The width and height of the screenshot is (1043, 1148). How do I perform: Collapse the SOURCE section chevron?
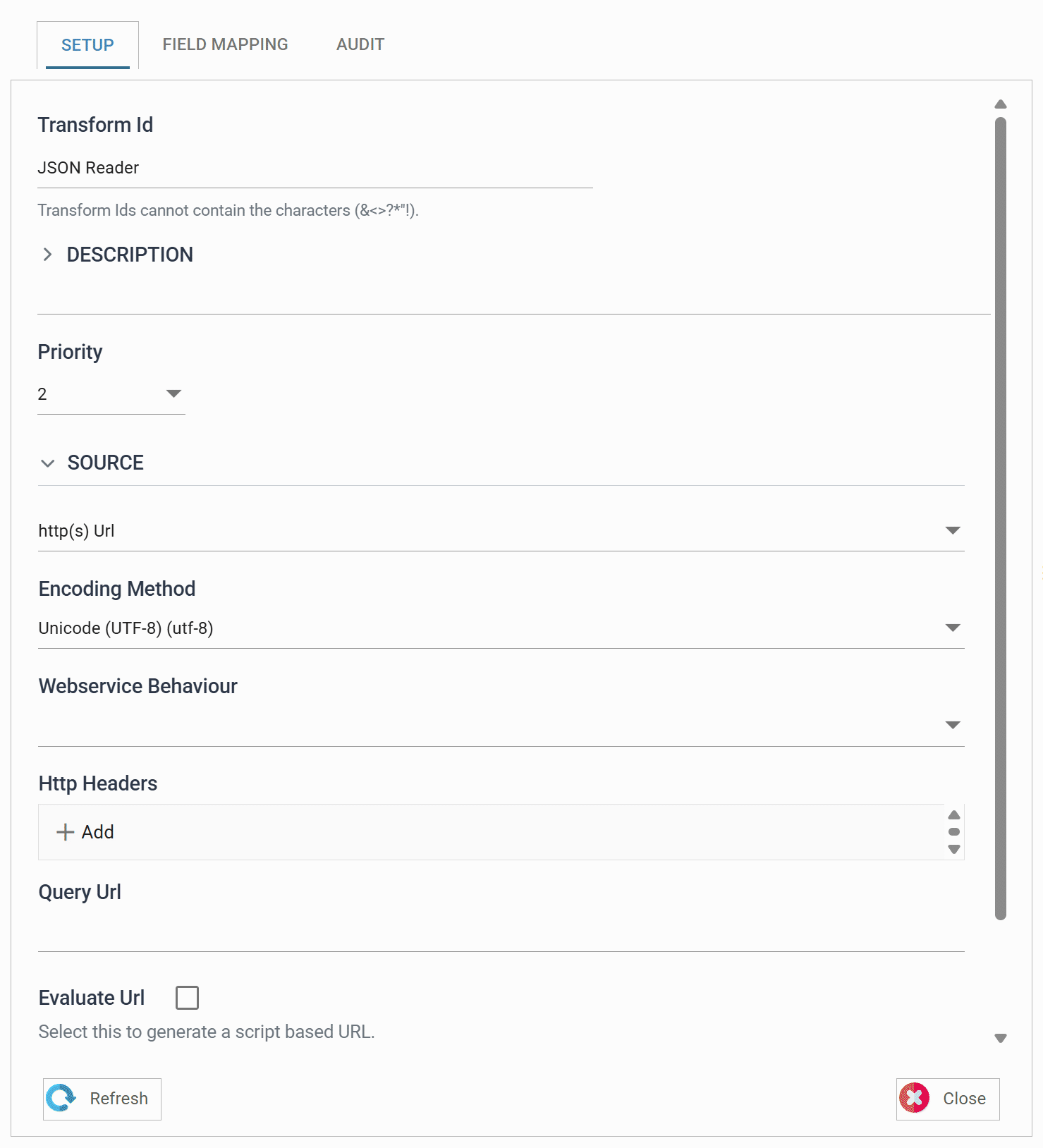click(x=48, y=463)
